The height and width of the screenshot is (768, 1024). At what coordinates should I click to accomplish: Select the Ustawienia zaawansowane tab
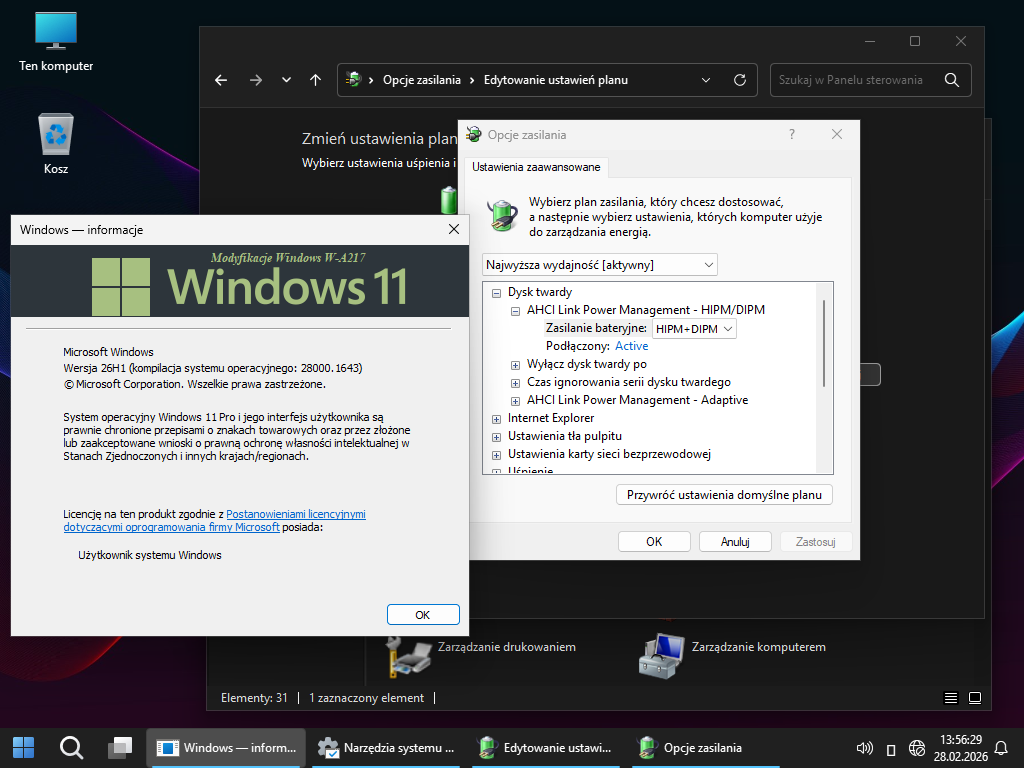tap(536, 167)
